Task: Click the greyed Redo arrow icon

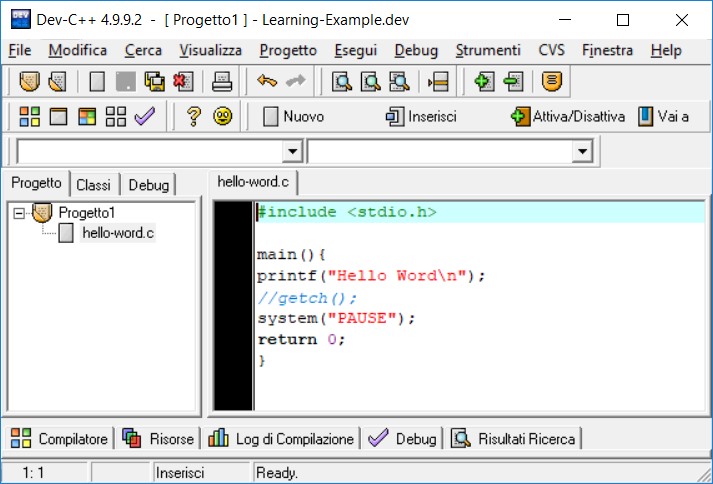Action: [296, 82]
